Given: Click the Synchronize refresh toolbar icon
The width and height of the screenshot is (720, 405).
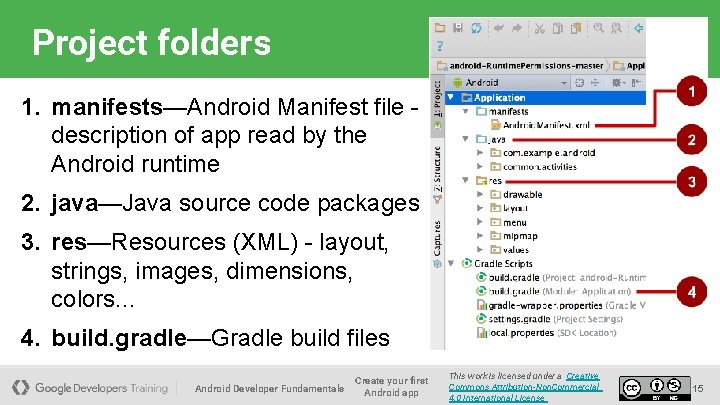Looking at the screenshot, I should pyautogui.click(x=476, y=28).
